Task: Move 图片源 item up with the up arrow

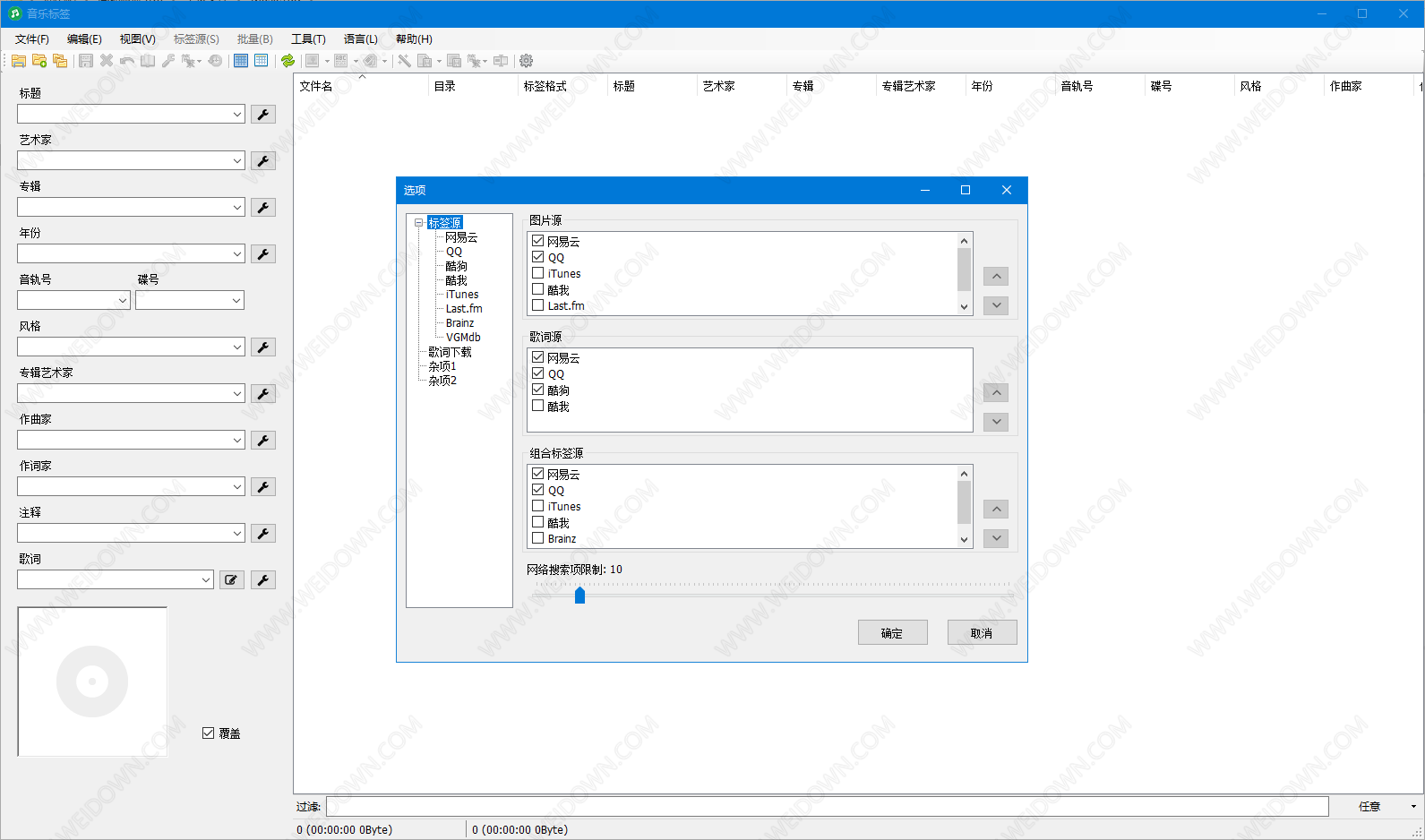Action: click(x=996, y=277)
